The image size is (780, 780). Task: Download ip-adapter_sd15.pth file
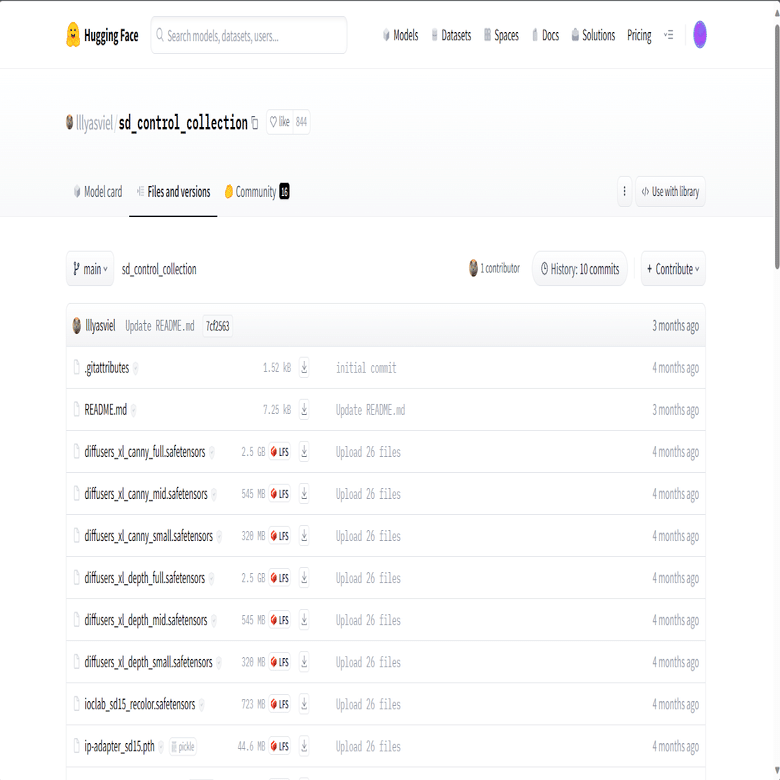pyautogui.click(x=304, y=746)
